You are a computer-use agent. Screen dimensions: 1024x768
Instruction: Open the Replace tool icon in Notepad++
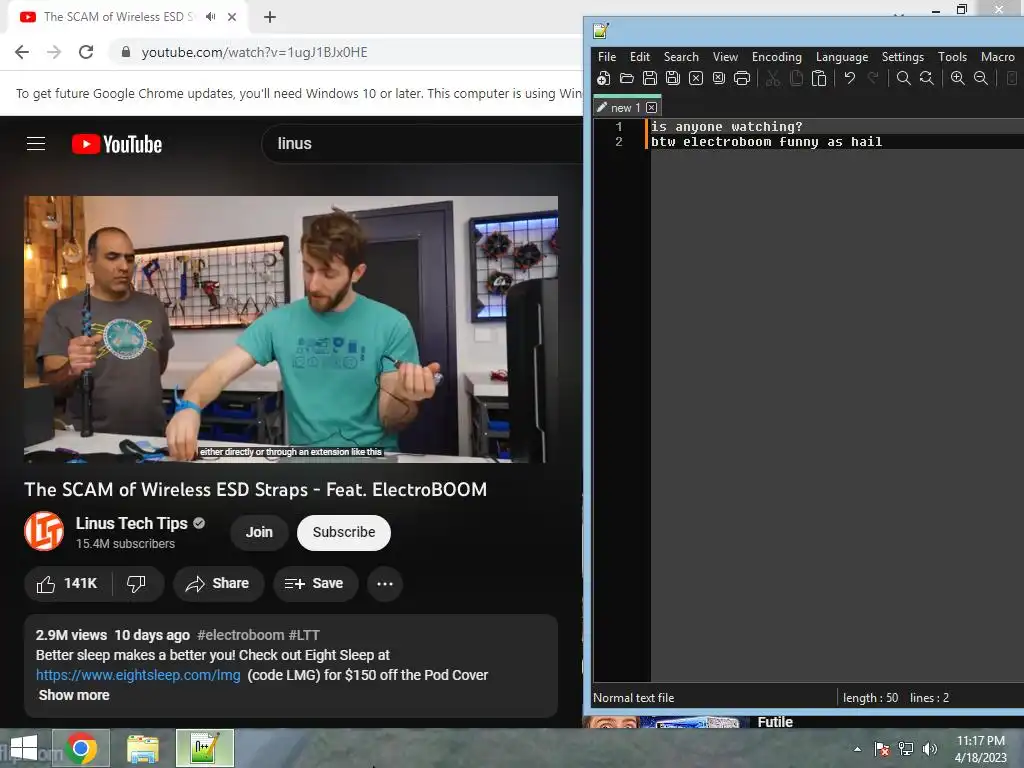pos(926,78)
